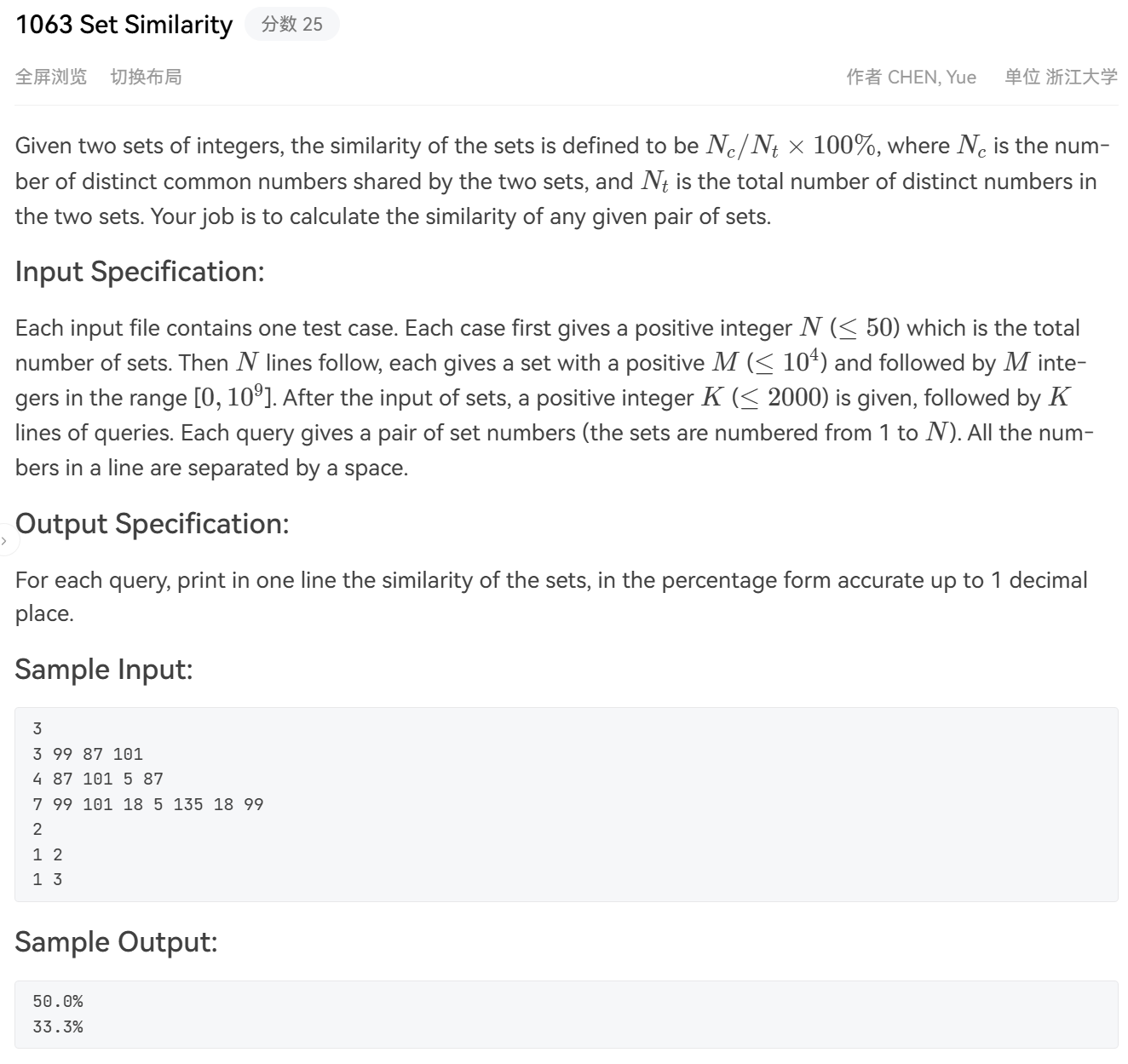Click the 33.3% output line
Image resolution: width=1128 pixels, height=1064 pixels.
coord(58,1027)
